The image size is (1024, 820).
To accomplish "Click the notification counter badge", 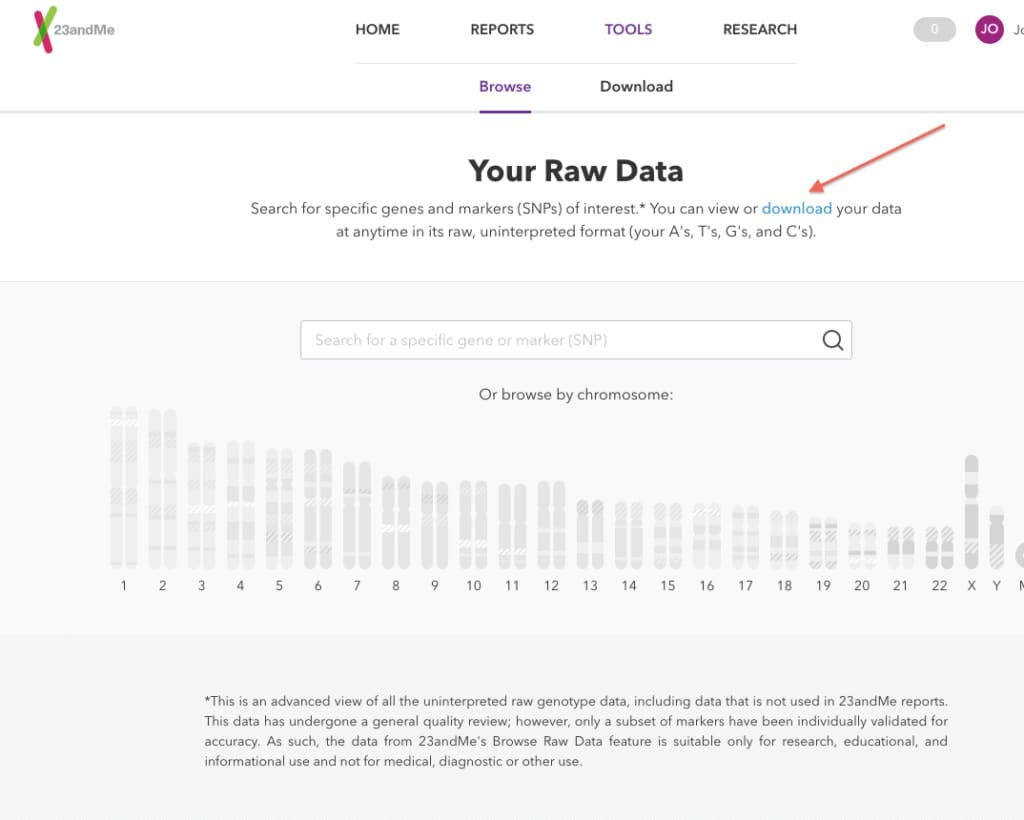I will [934, 29].
